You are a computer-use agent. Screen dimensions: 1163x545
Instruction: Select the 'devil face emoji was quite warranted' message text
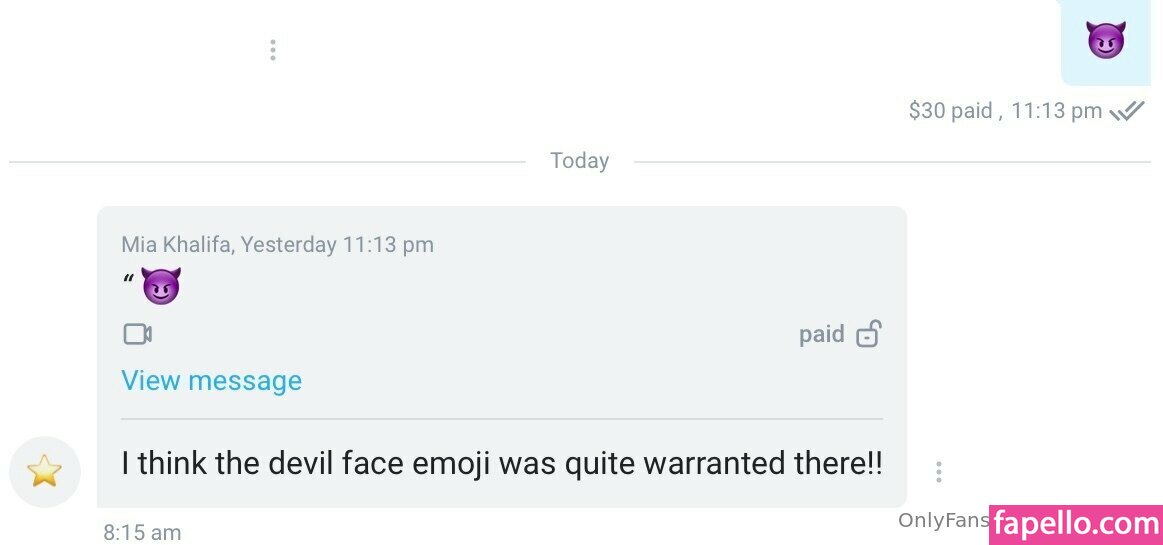pos(501,464)
